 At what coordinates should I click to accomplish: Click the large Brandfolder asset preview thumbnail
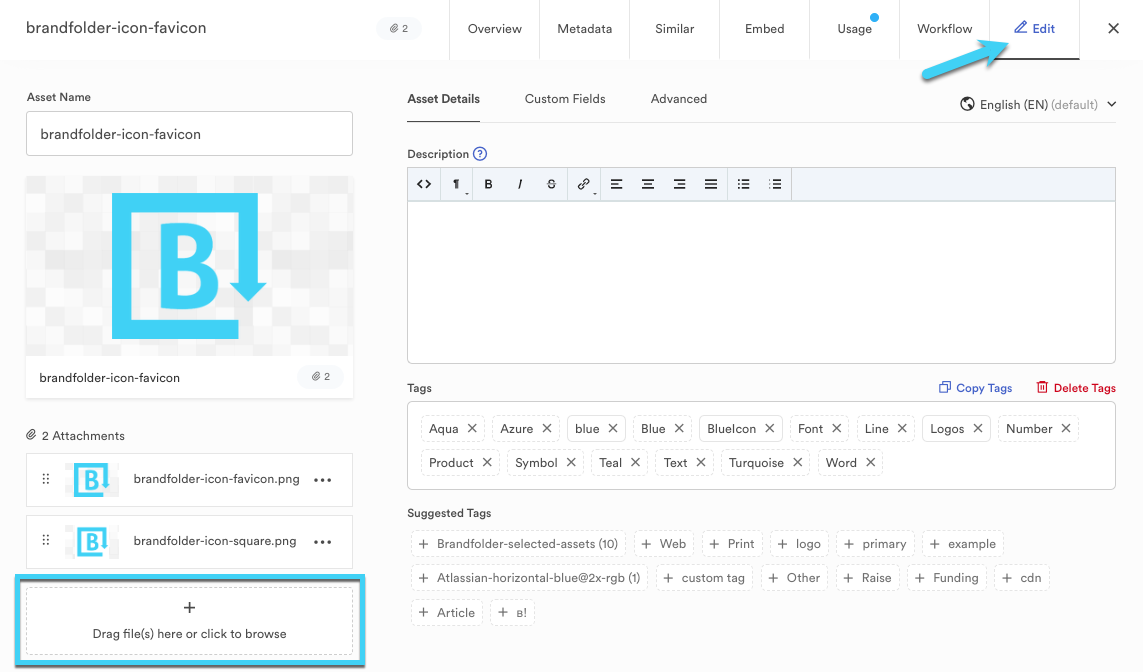(x=190, y=266)
